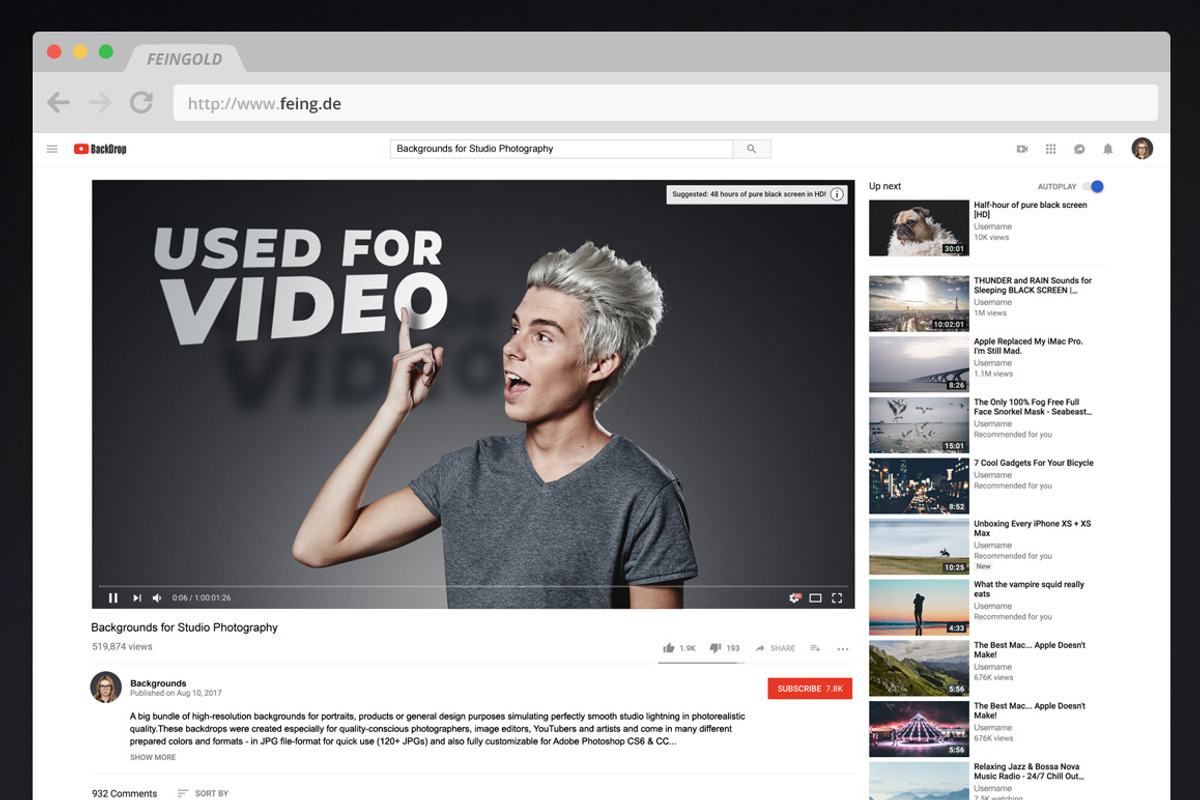
Task: Click the browser address bar
Action: 665,103
